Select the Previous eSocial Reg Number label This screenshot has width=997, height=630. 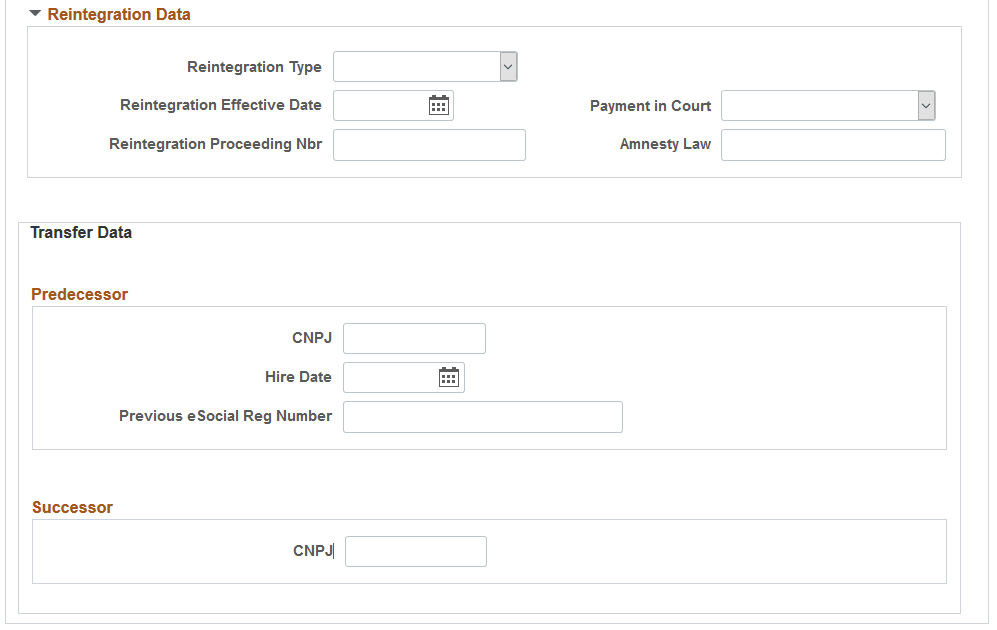point(226,416)
